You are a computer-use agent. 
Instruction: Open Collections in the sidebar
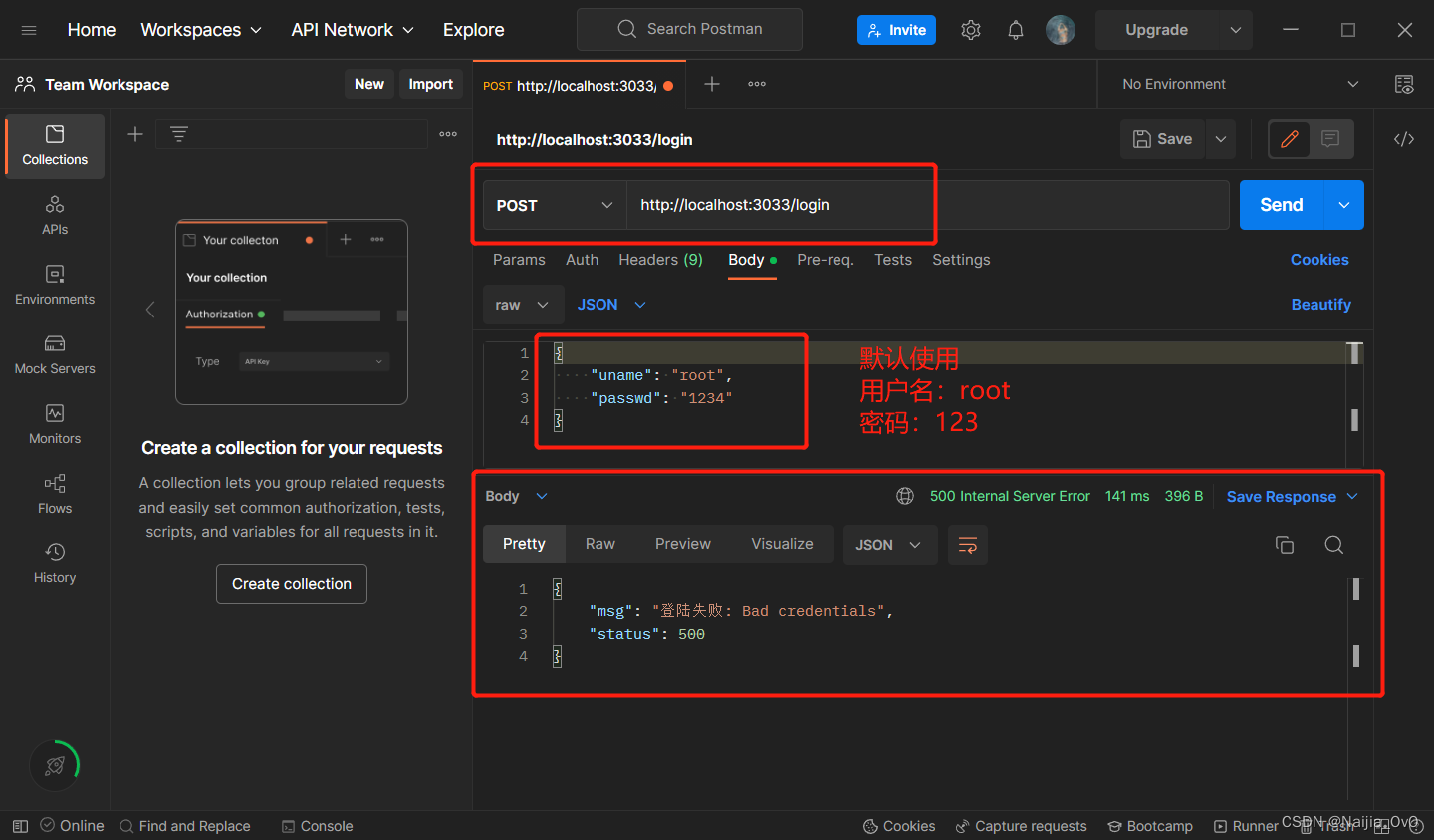pyautogui.click(x=55, y=146)
